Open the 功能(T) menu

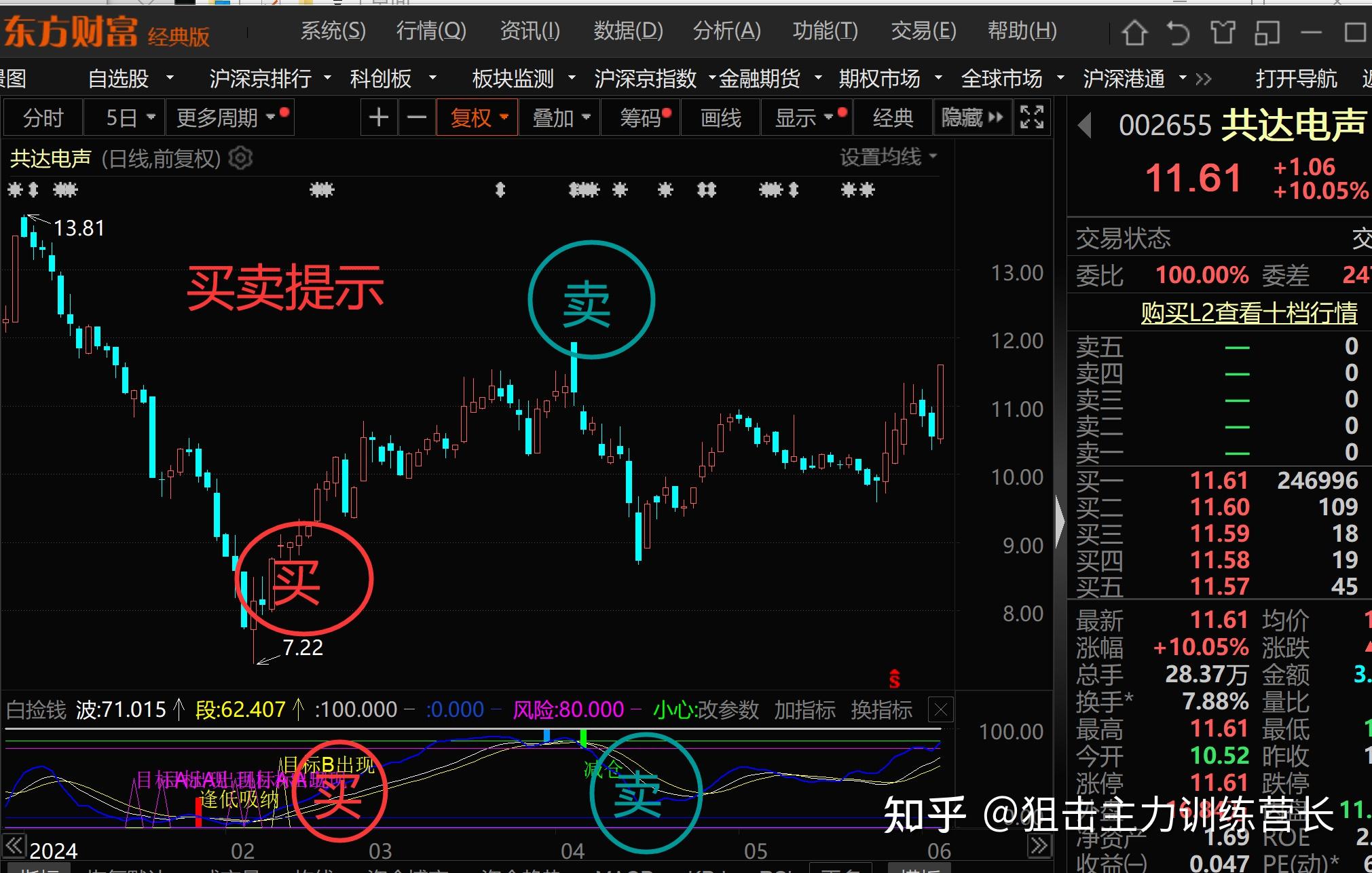coord(825,31)
